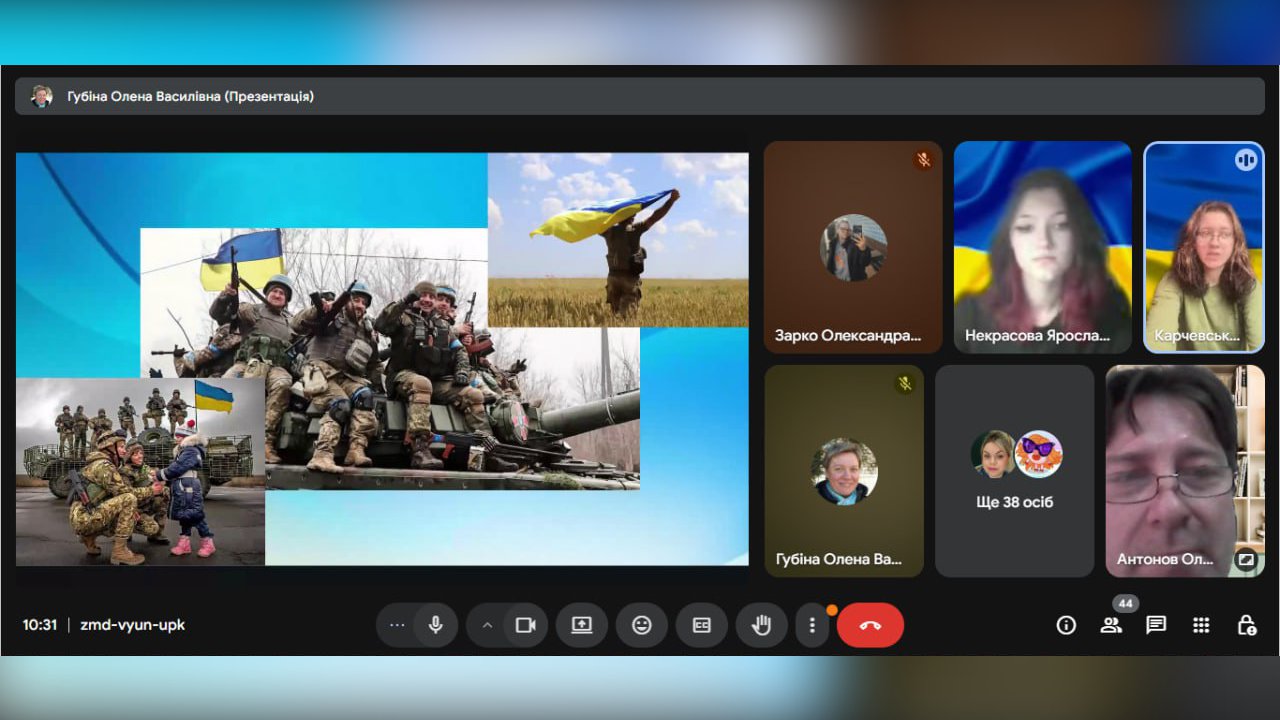This screenshot has height=720, width=1280.
Task: Open the chat messages icon
Action: pos(1156,625)
